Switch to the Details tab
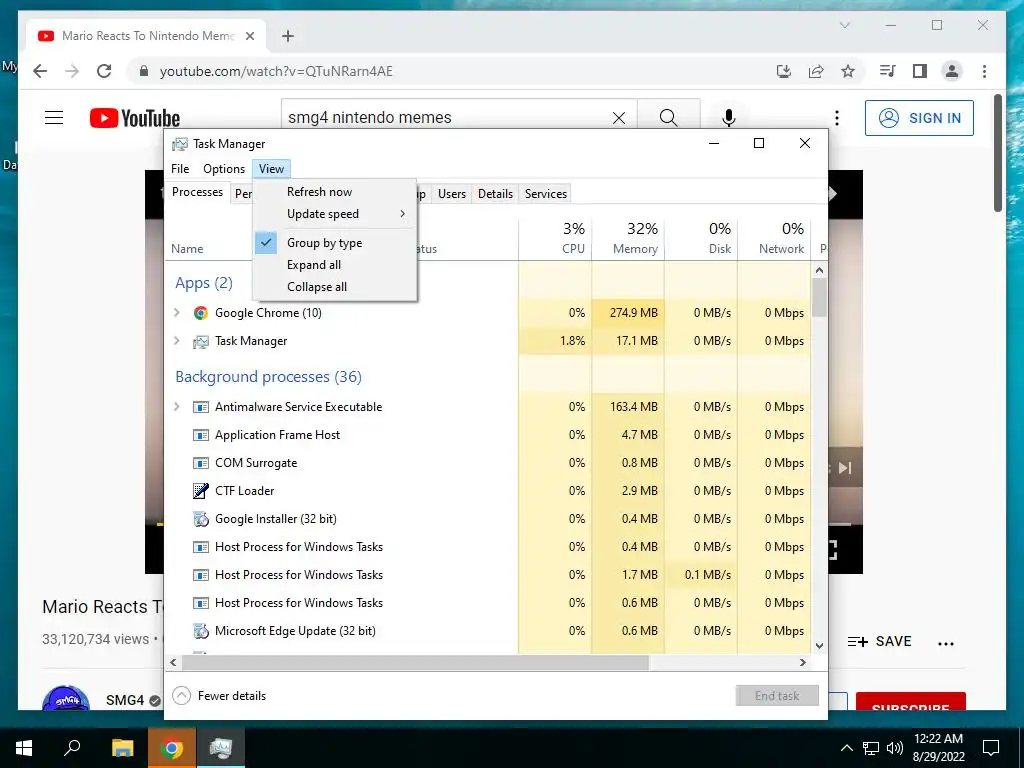 pos(495,194)
